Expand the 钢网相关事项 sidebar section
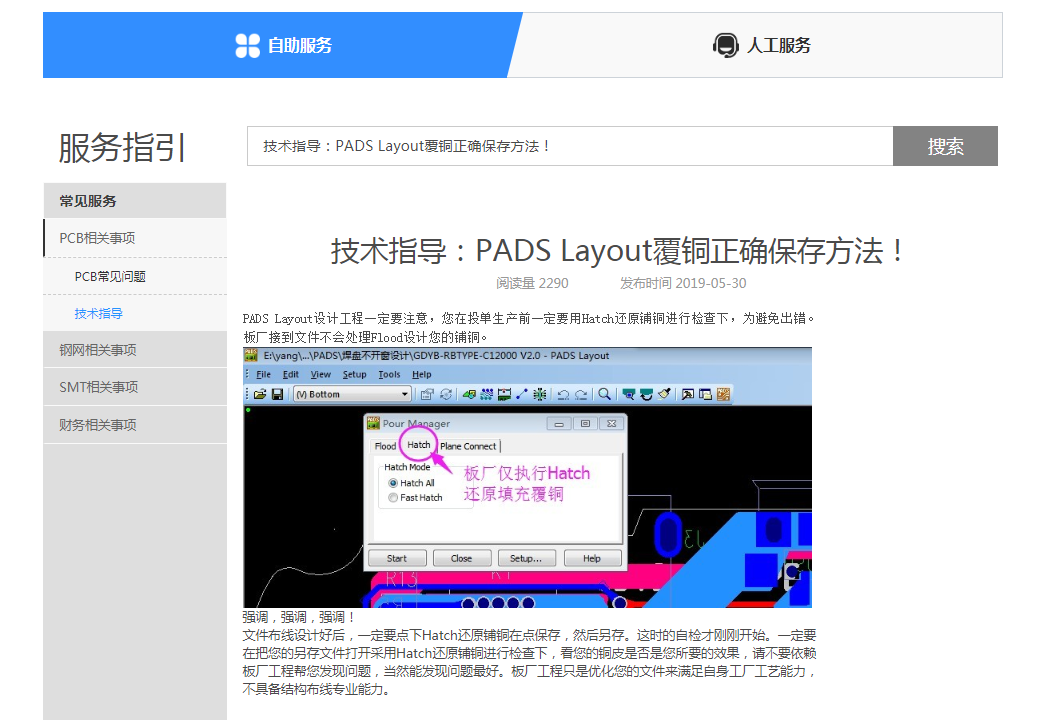This screenshot has height=720, width=1038. coord(98,350)
